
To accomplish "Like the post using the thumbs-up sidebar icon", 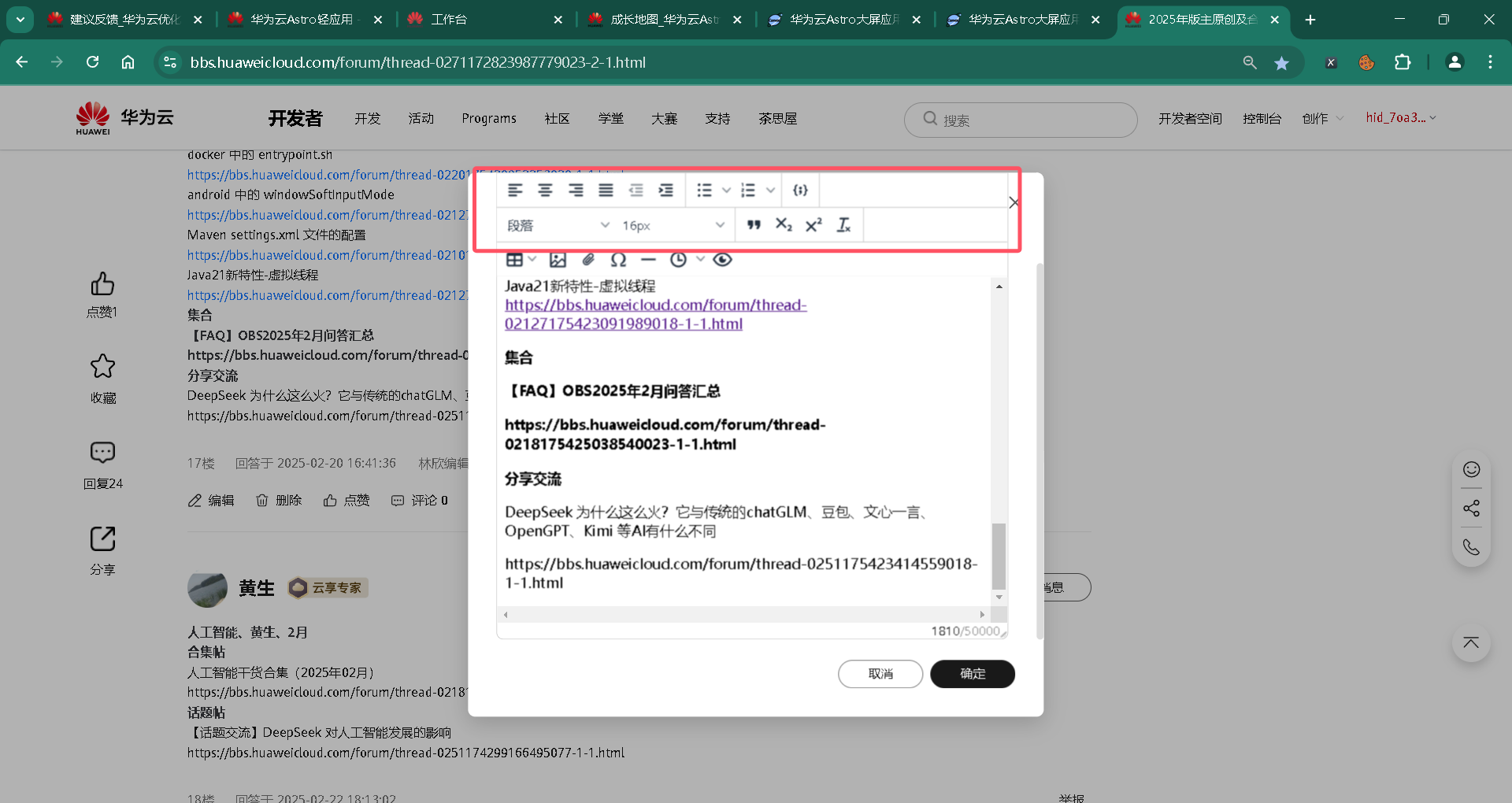I will pos(102,283).
